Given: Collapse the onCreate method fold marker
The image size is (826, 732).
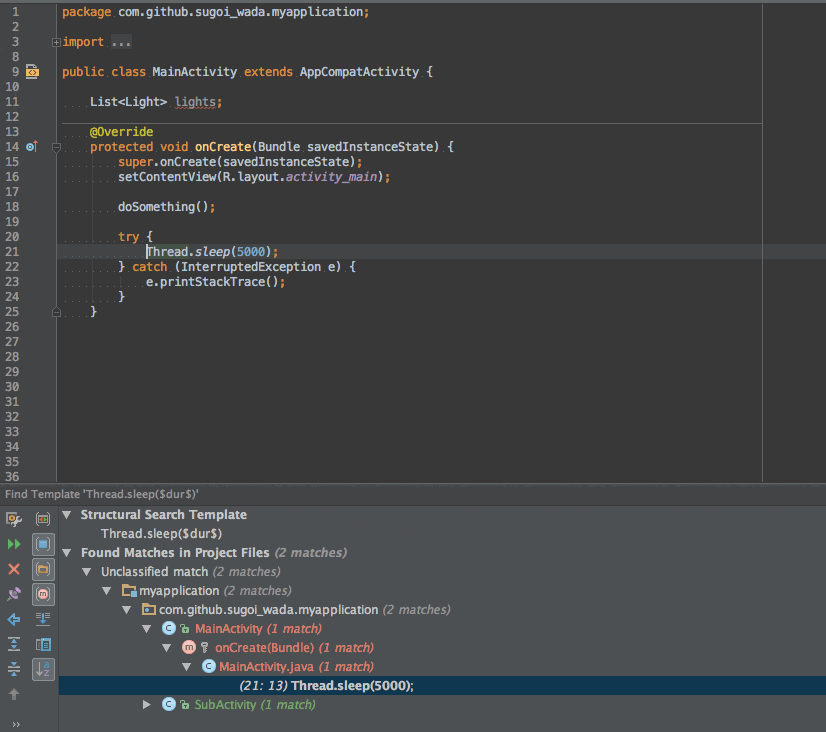Looking at the screenshot, I should 56,147.
